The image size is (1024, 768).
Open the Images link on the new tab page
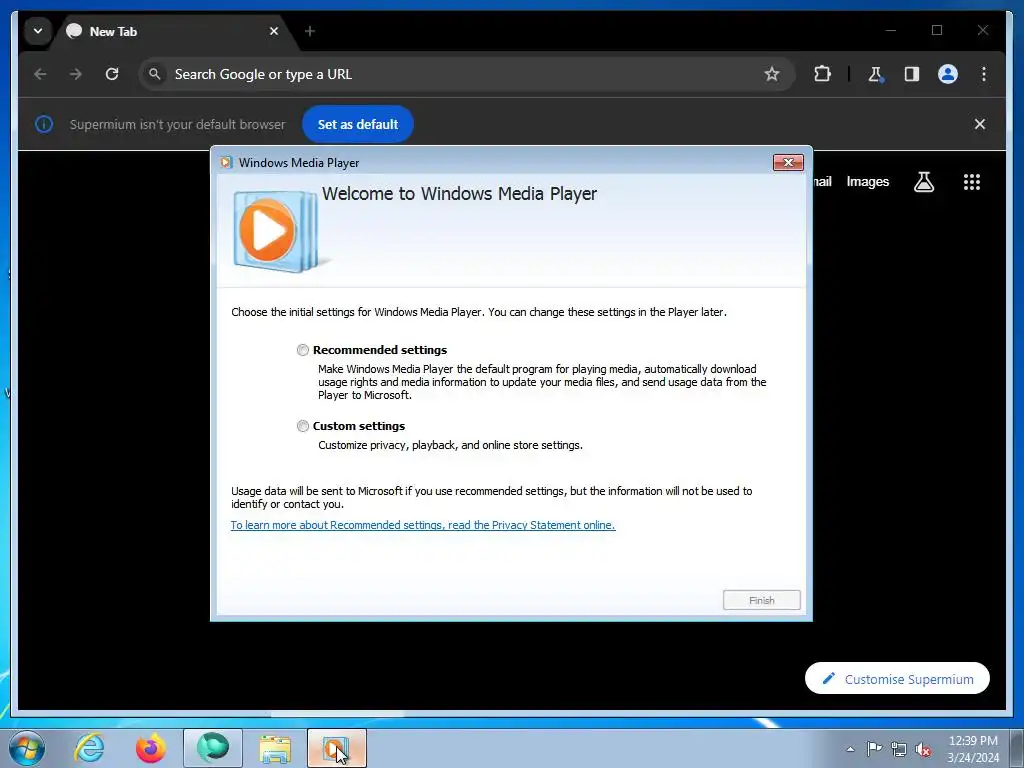click(867, 182)
